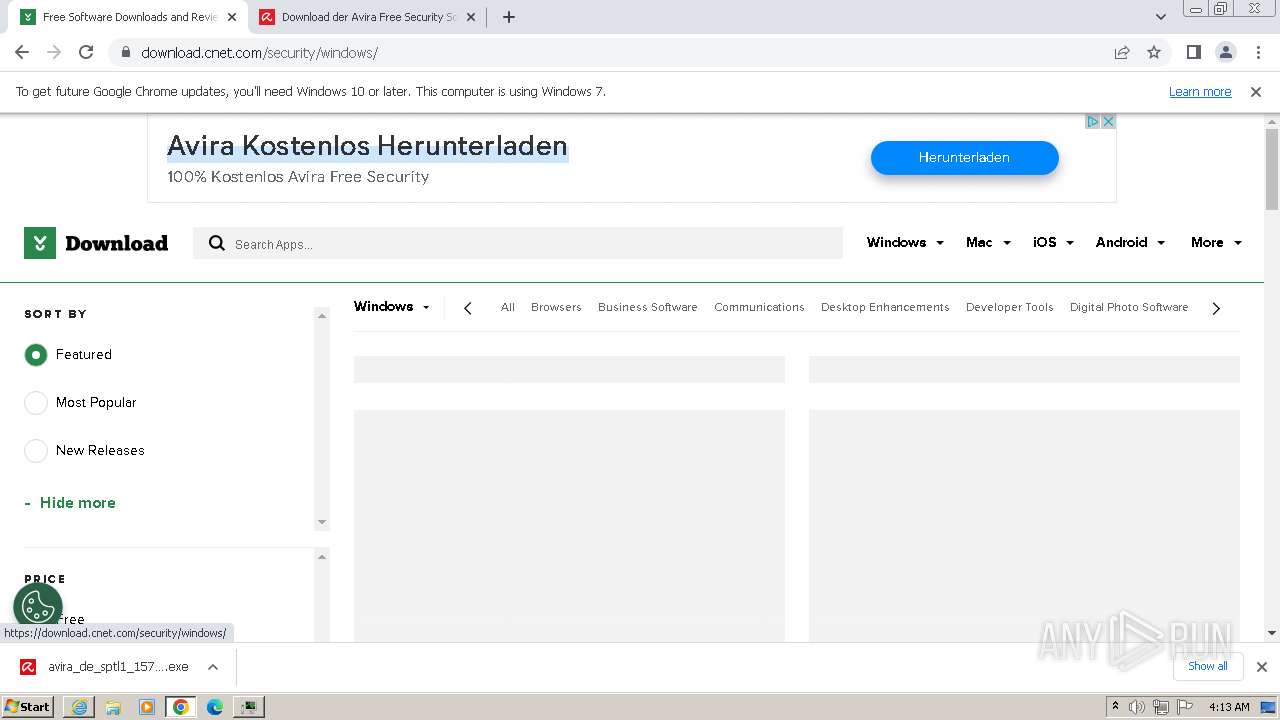Select the Browsers category
Image resolution: width=1280 pixels, height=720 pixels.
556,307
